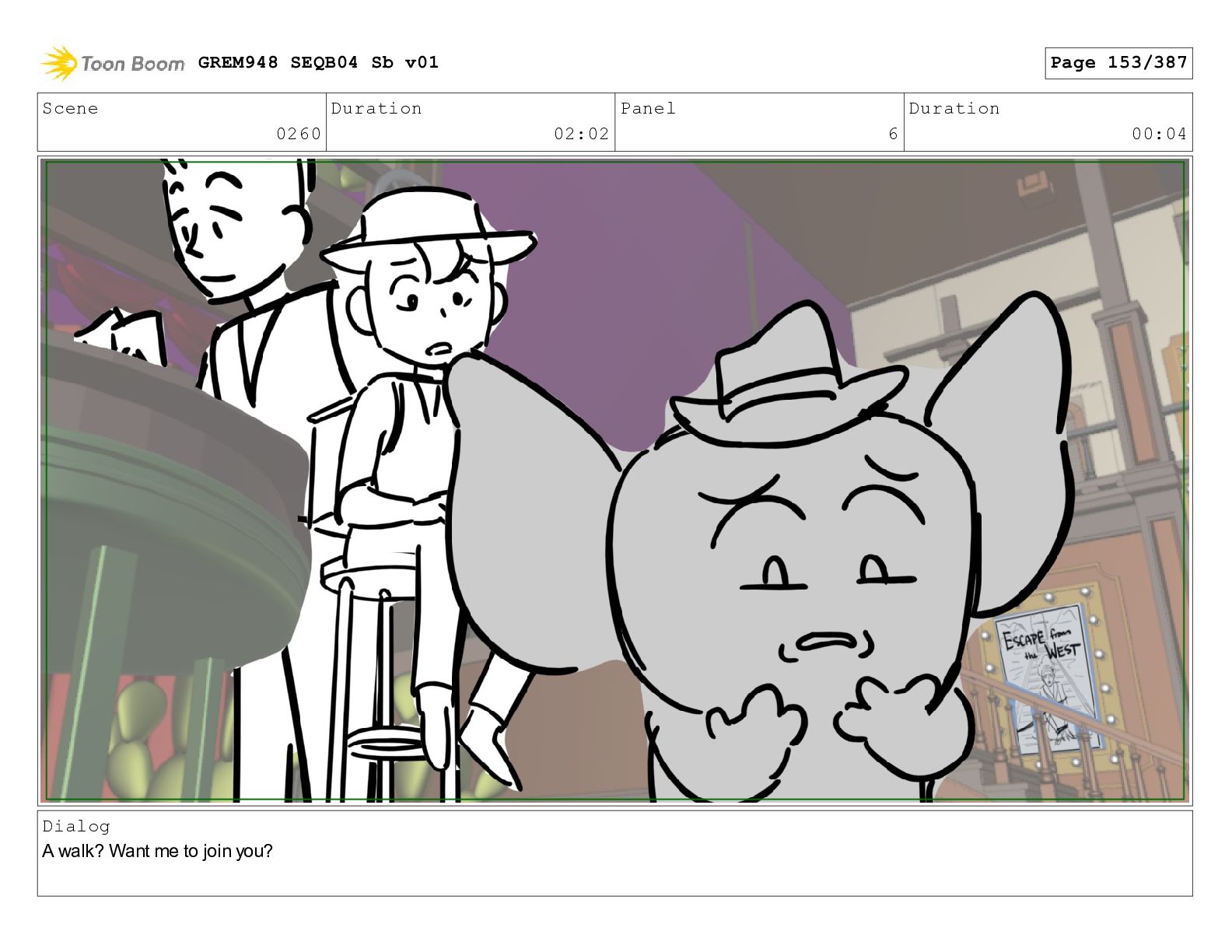1232x952 pixels.
Task: Click the Duration label next to Scene
Action: [376, 108]
